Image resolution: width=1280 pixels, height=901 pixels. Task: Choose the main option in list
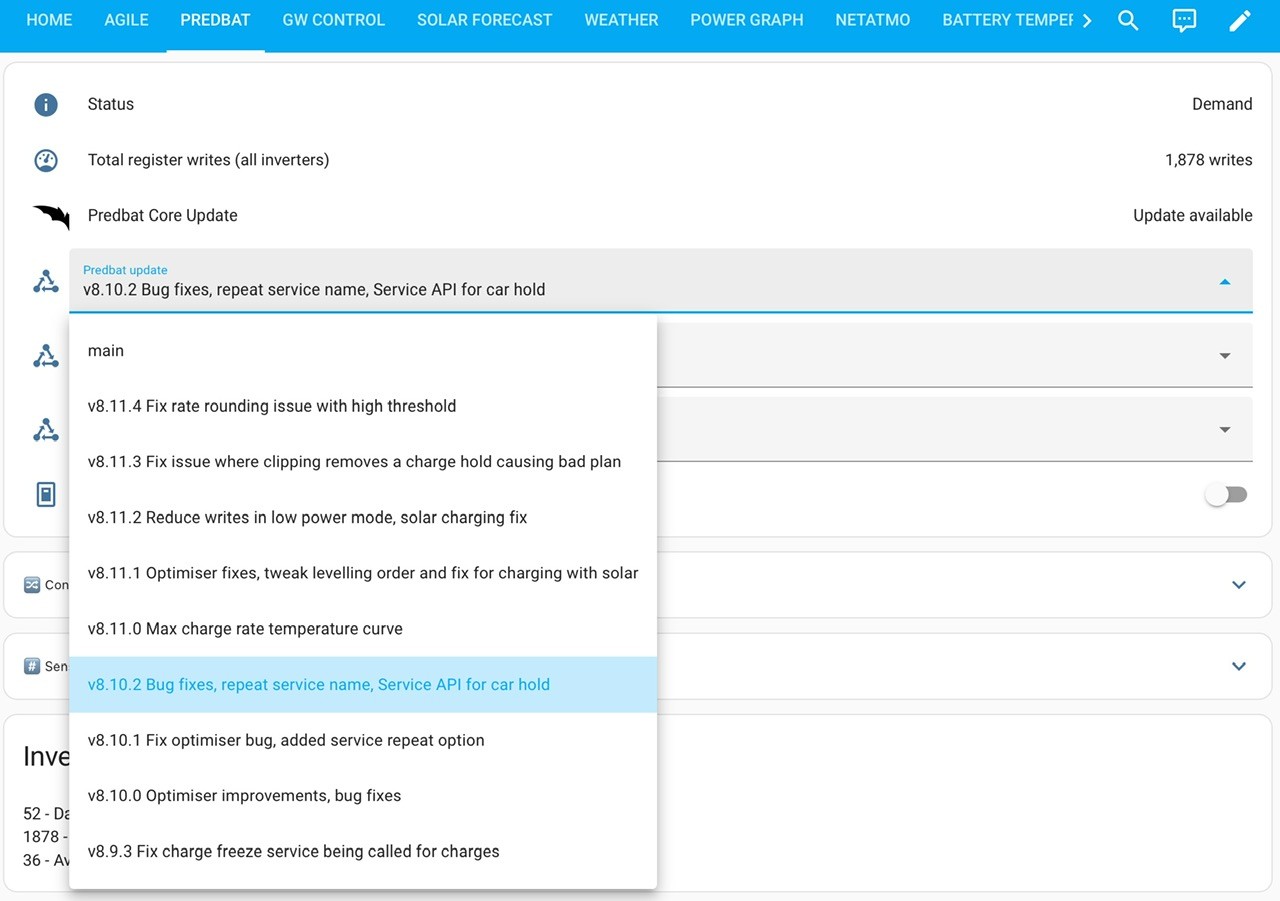[x=363, y=351]
